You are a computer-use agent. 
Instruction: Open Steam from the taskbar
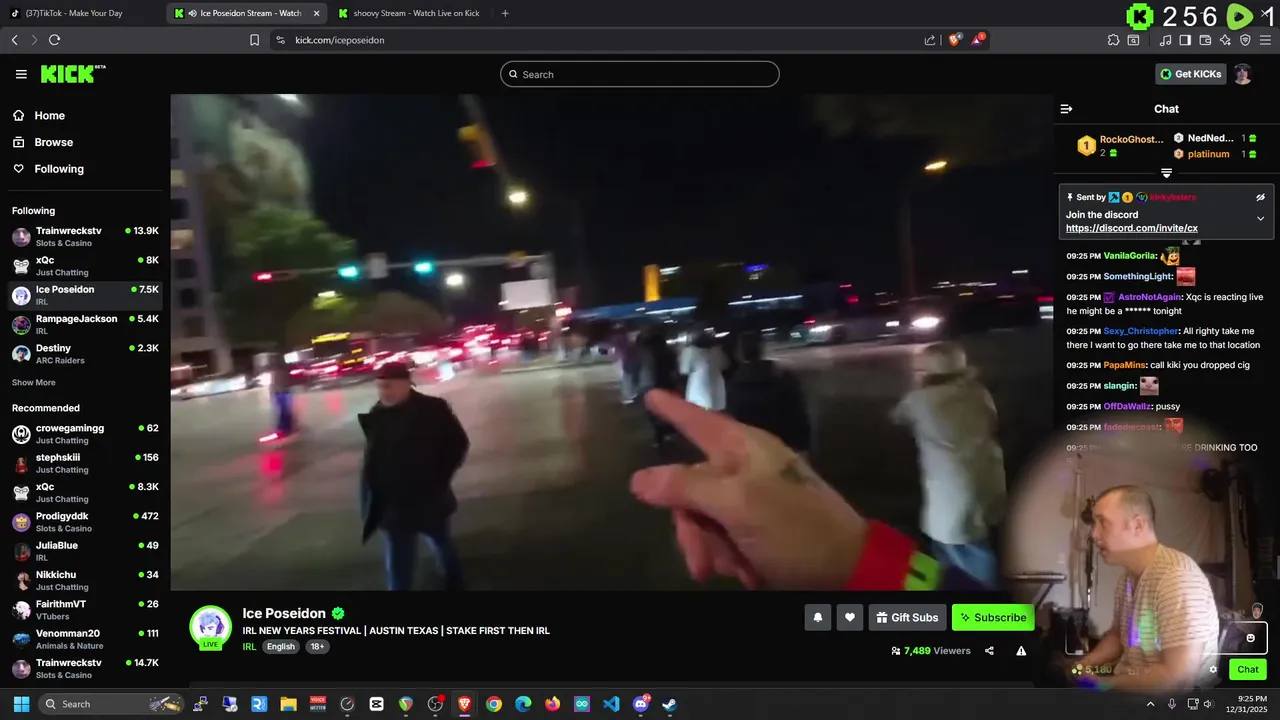669,704
